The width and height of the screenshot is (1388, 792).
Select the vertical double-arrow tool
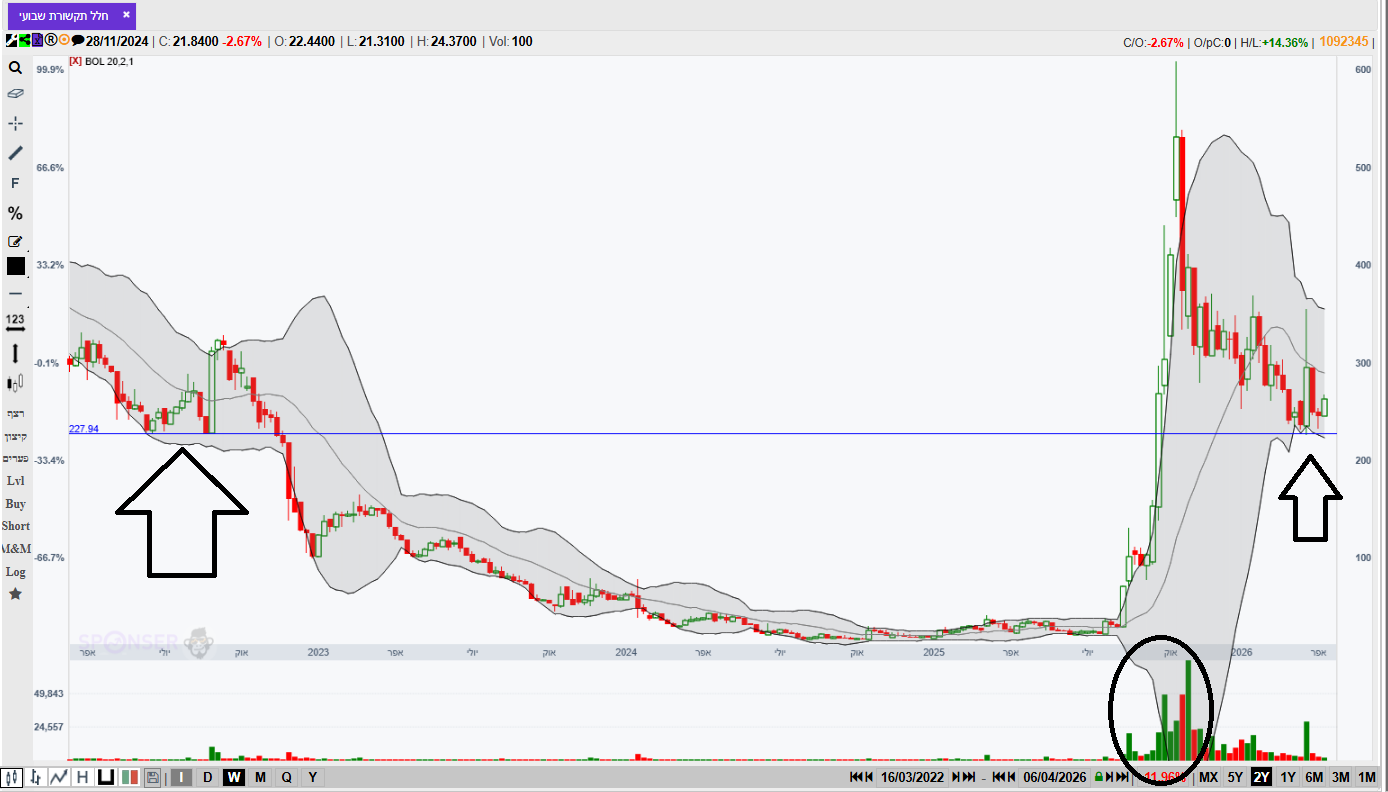[15, 353]
